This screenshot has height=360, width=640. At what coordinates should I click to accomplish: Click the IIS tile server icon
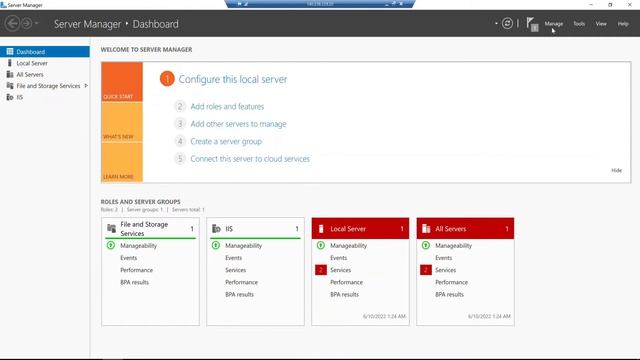tap(216, 229)
